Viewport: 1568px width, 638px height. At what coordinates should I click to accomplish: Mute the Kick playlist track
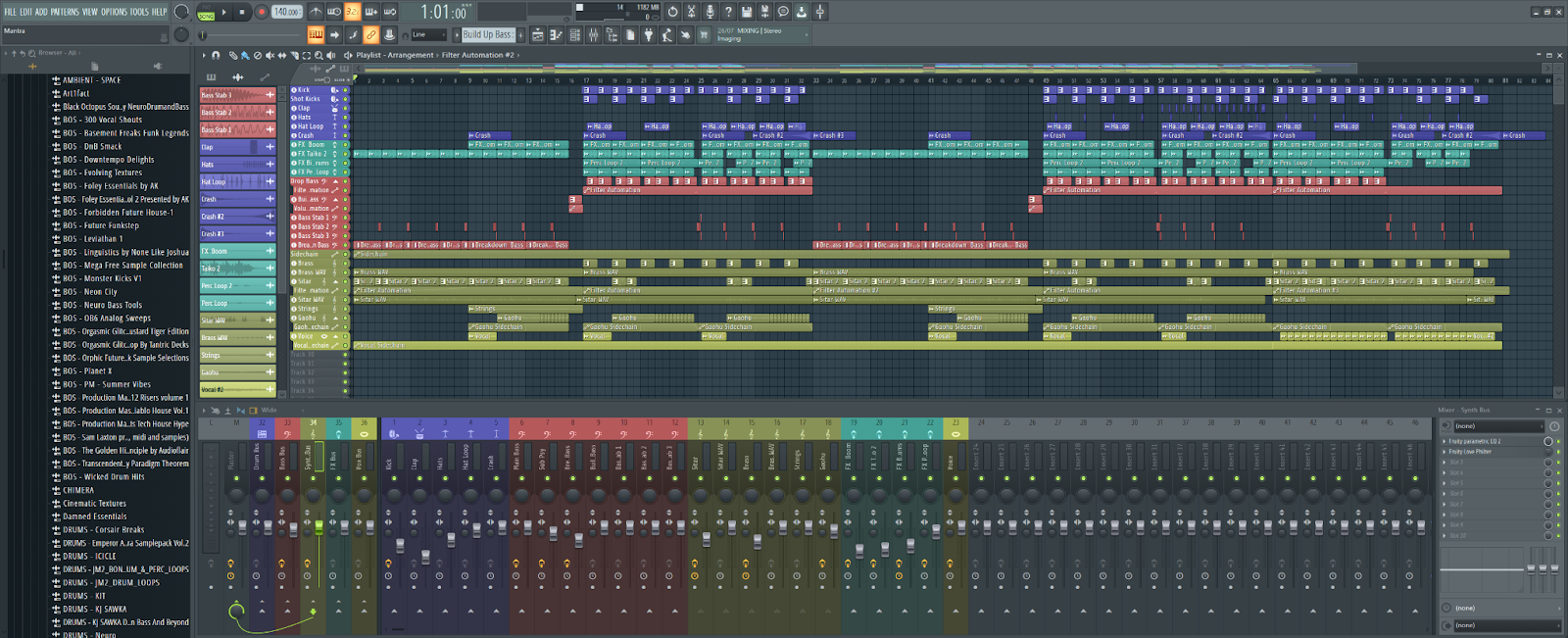(x=345, y=90)
